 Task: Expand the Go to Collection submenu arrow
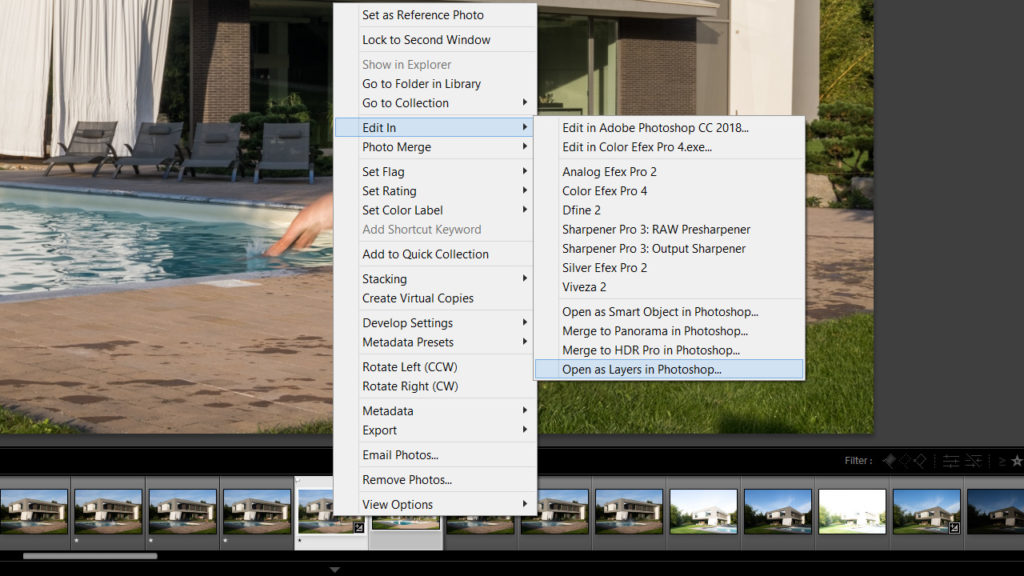(524, 103)
